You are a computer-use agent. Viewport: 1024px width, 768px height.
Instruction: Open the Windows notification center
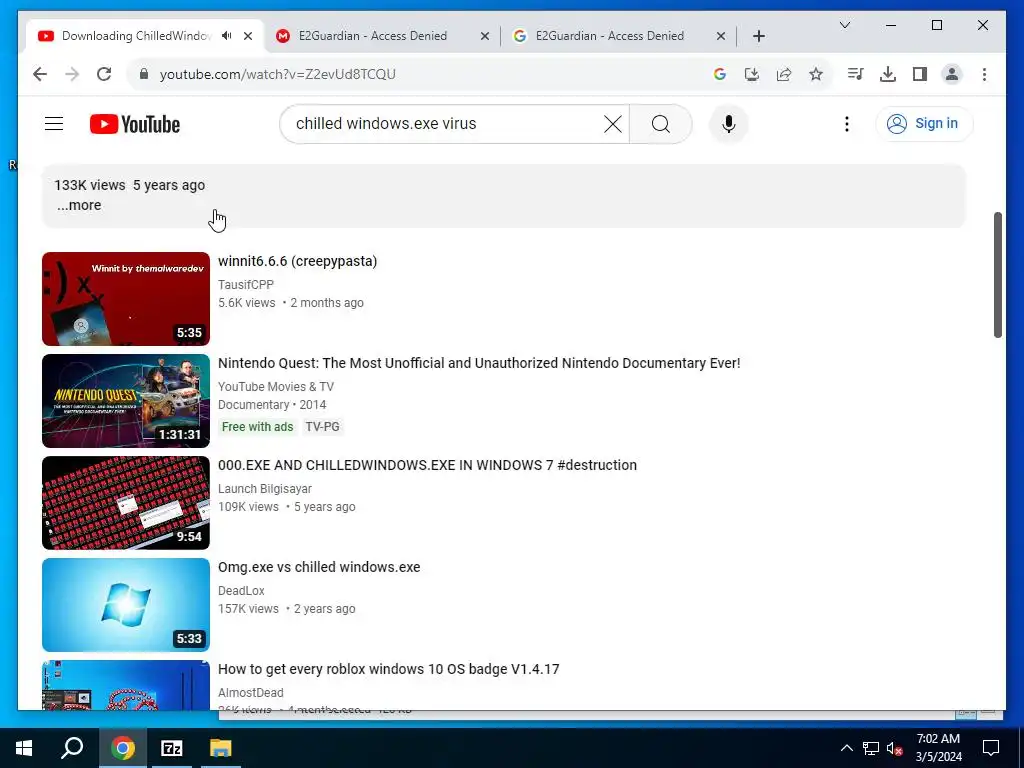coord(991,748)
